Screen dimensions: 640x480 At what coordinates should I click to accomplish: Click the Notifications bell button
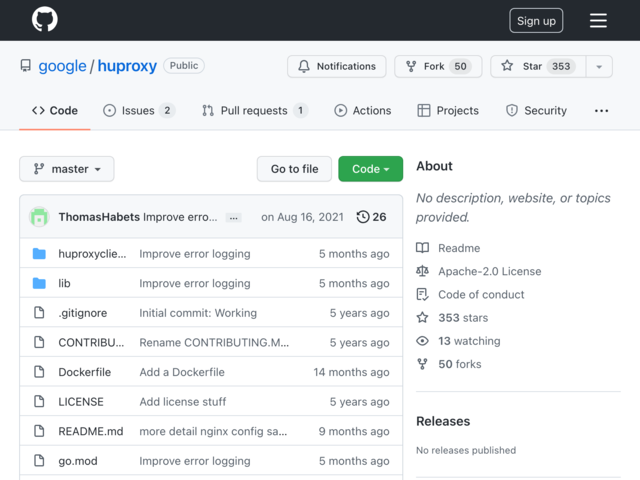337,66
